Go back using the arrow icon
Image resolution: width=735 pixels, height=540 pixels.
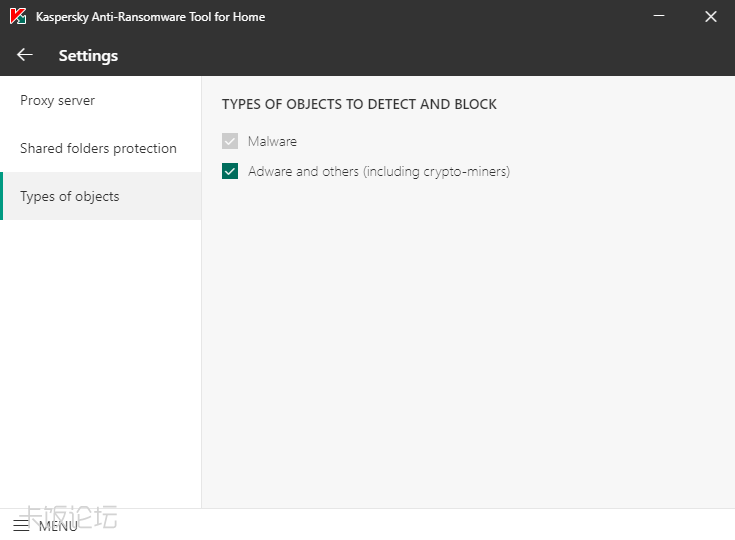click(25, 55)
